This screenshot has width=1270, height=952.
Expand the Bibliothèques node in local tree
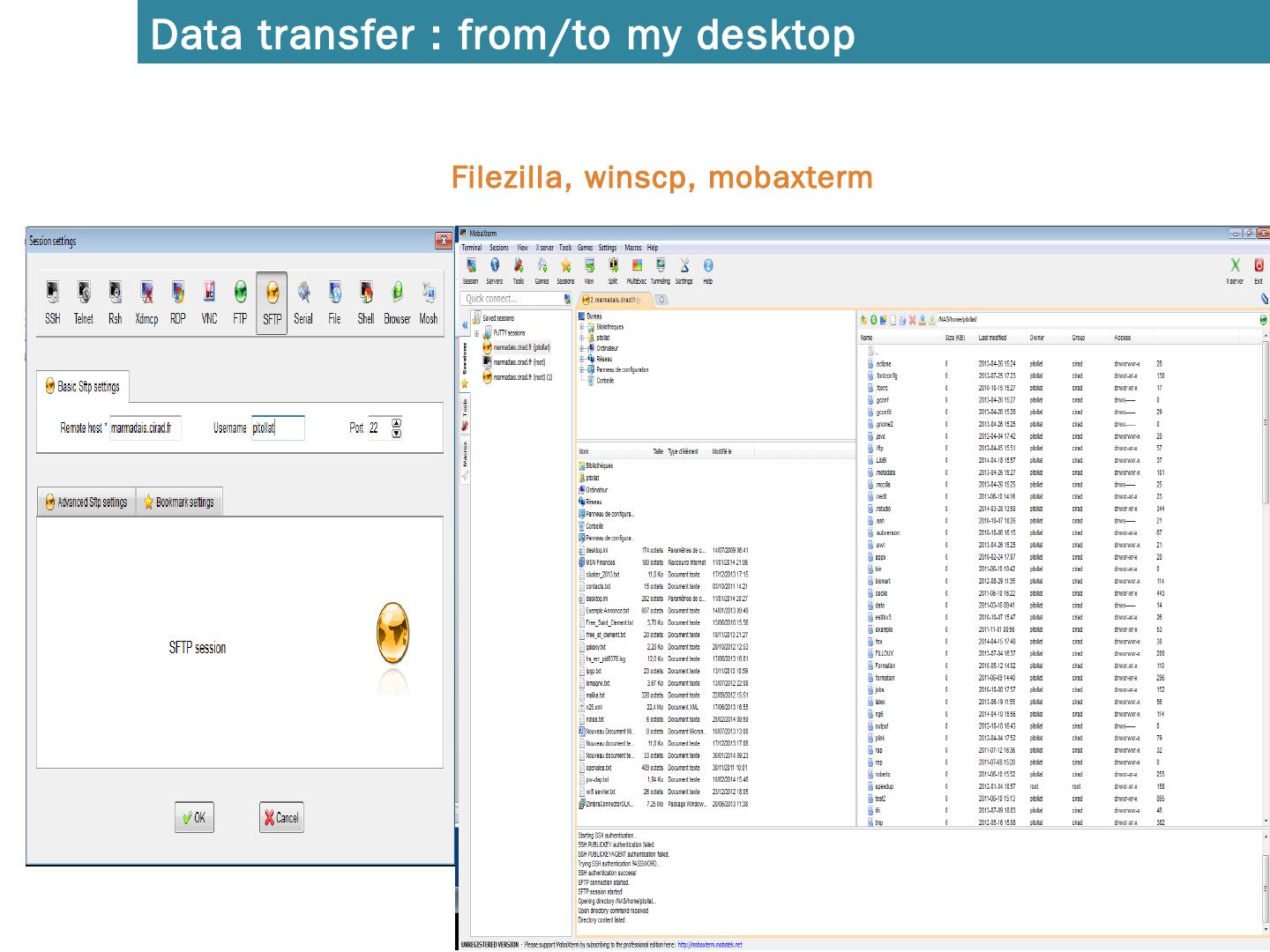(x=582, y=327)
